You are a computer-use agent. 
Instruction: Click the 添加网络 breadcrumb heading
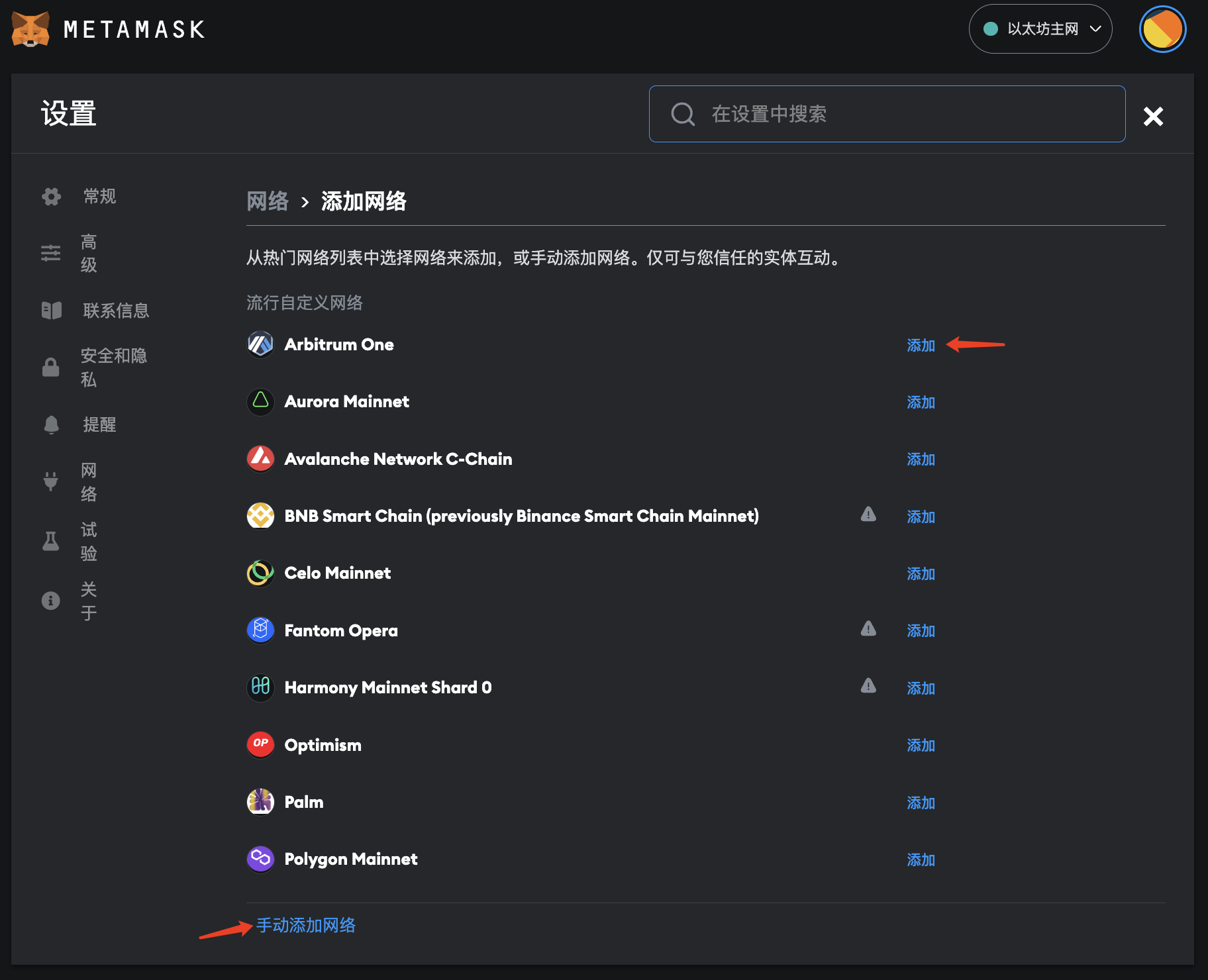(x=364, y=201)
